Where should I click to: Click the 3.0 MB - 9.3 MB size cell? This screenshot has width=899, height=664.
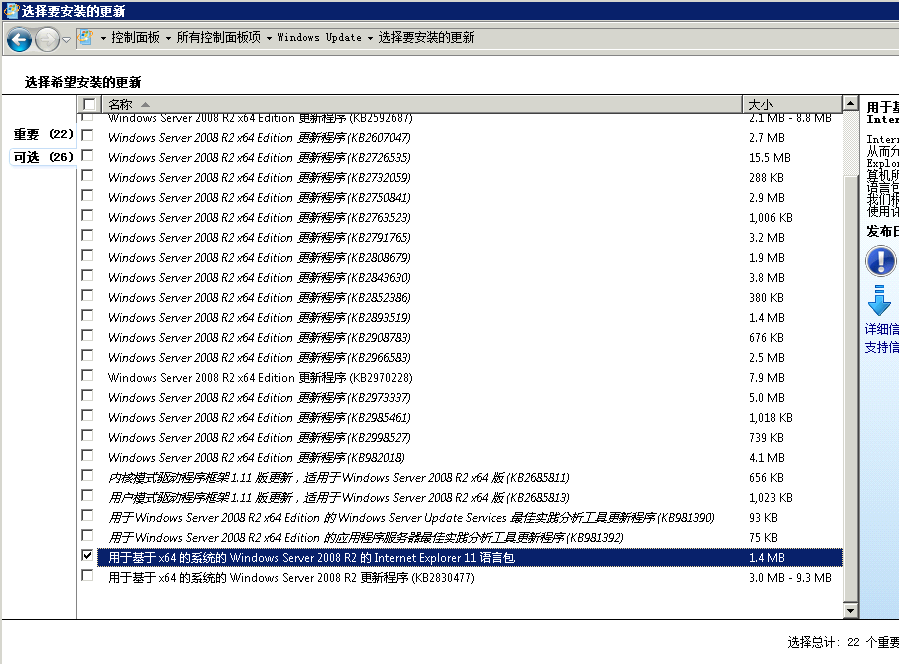[x=790, y=578]
